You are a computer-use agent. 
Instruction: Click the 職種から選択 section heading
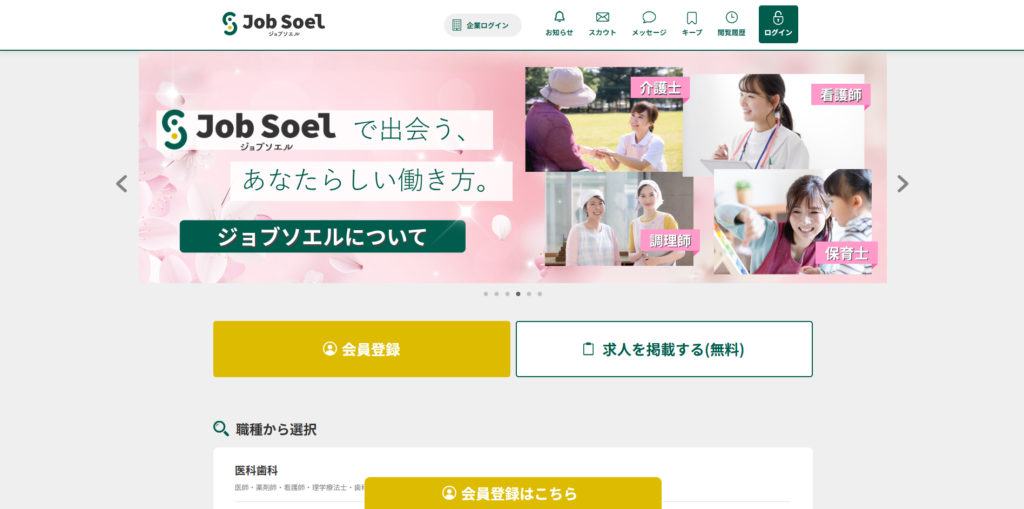[x=276, y=429]
